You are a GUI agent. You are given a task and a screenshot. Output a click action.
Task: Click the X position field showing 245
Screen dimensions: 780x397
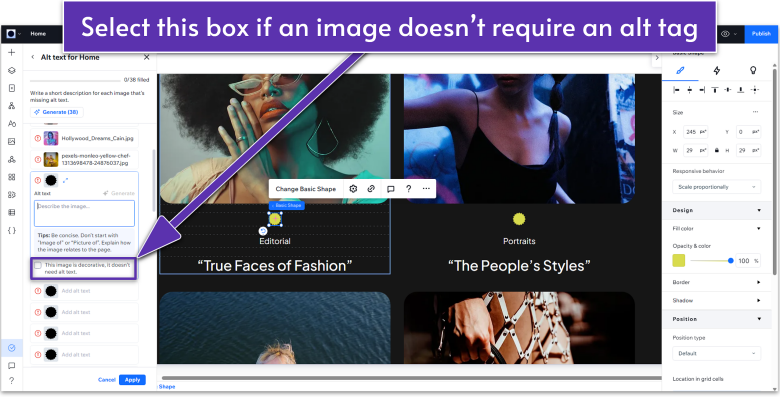695,132
